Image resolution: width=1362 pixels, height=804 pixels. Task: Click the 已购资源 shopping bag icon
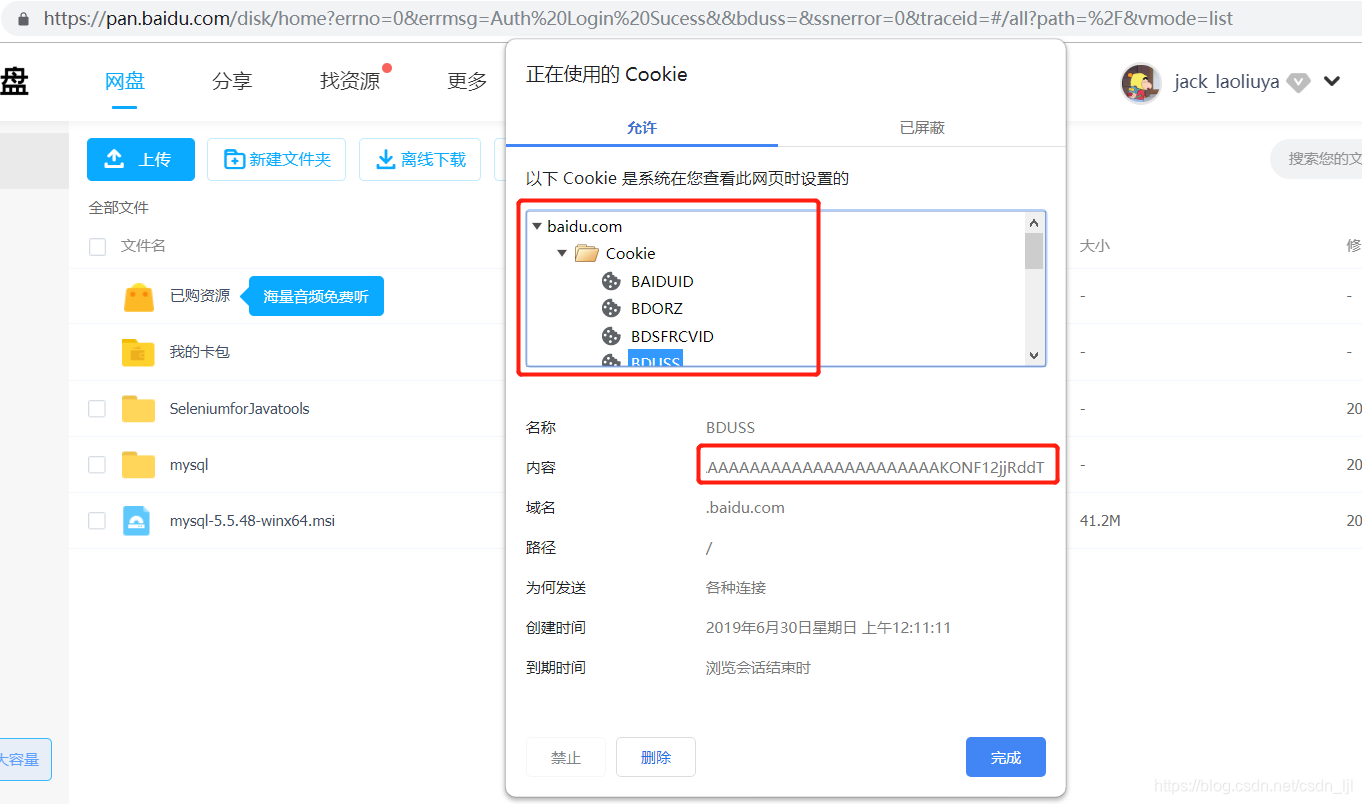tap(139, 296)
